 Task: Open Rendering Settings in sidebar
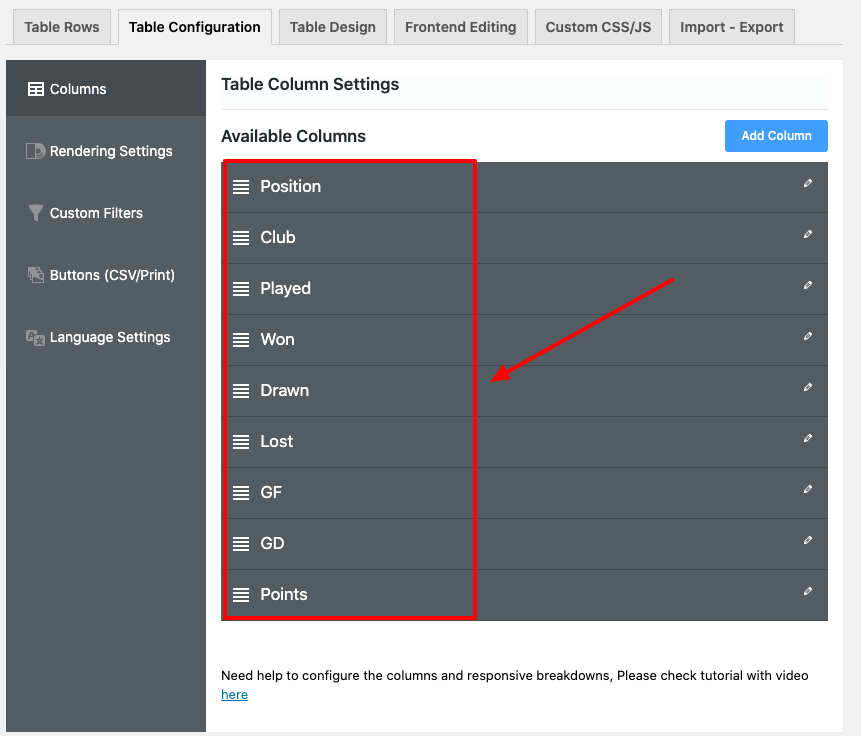(x=110, y=151)
